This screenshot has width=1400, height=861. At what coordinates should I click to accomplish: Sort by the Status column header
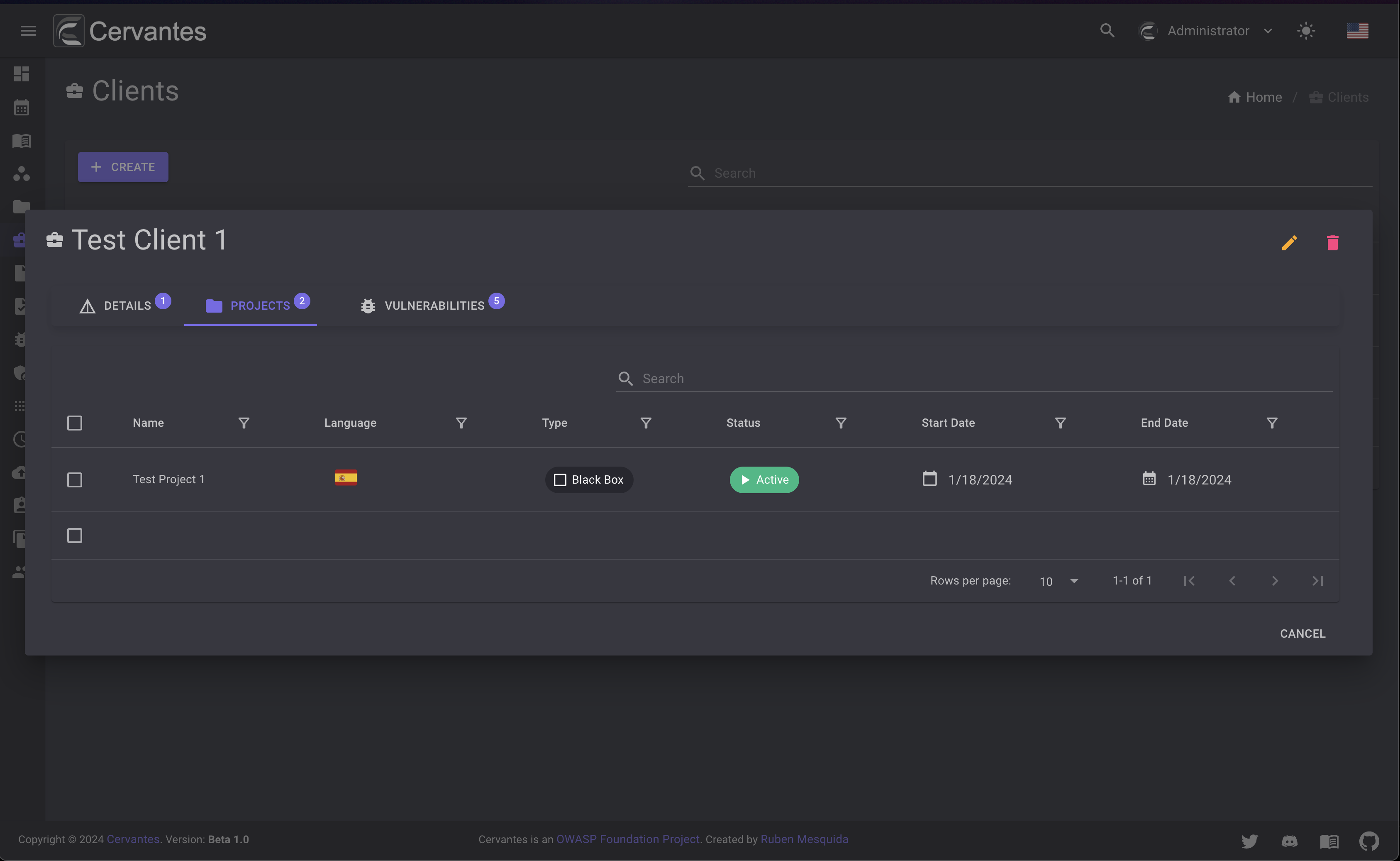(743, 423)
